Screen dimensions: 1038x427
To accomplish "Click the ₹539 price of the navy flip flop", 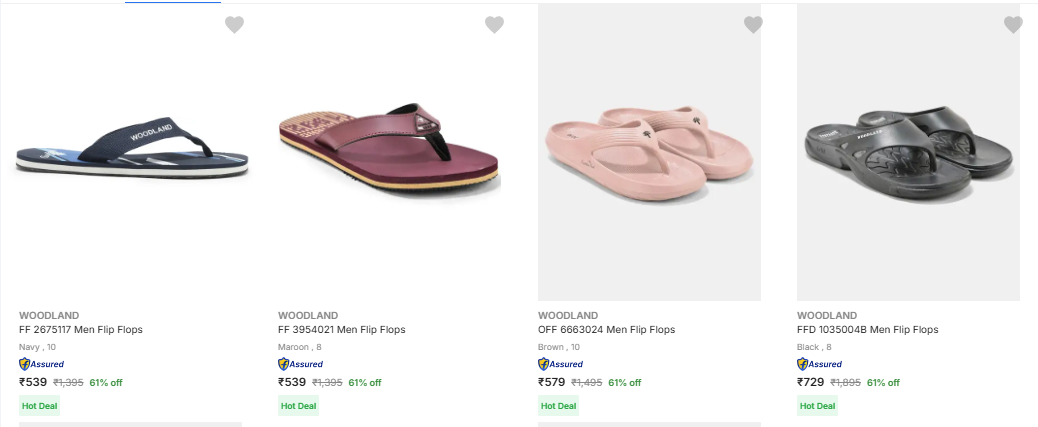I will coord(33,382).
